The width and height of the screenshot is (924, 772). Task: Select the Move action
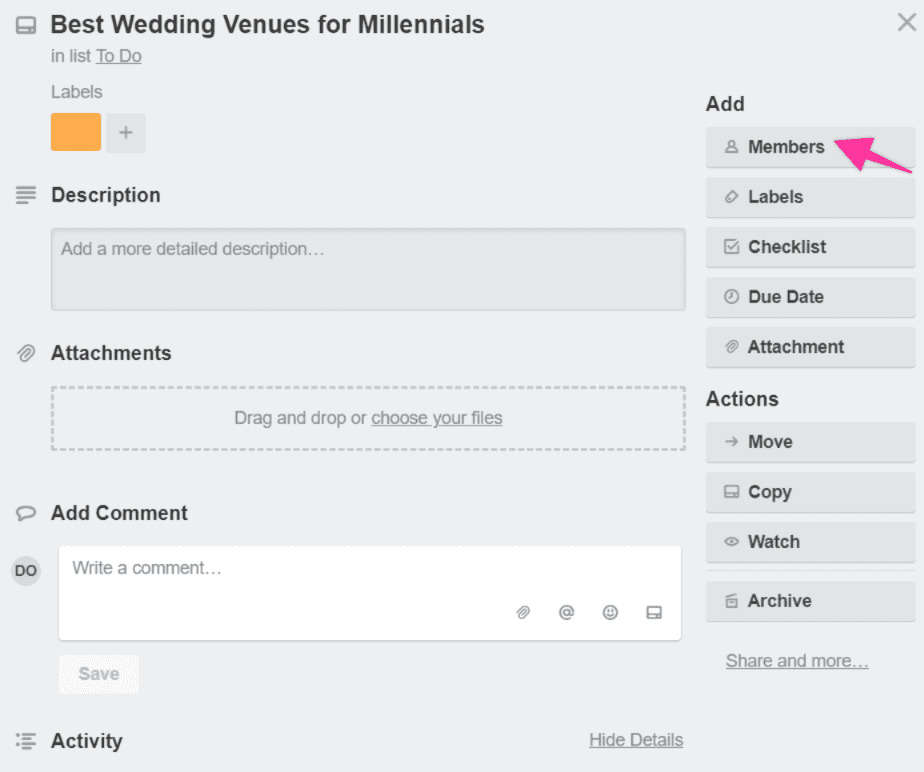810,442
